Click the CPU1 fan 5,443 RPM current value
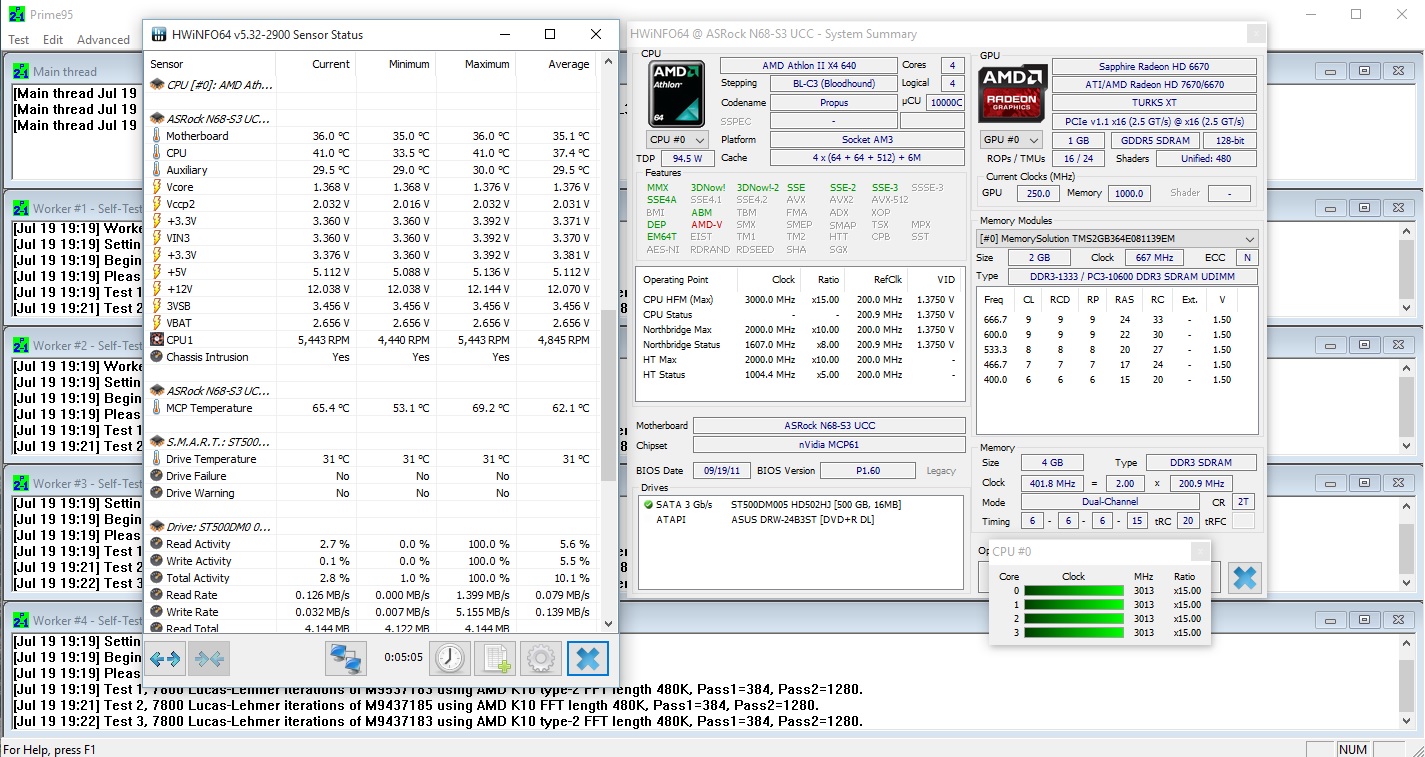This screenshot has height=757, width=1425. [x=324, y=340]
